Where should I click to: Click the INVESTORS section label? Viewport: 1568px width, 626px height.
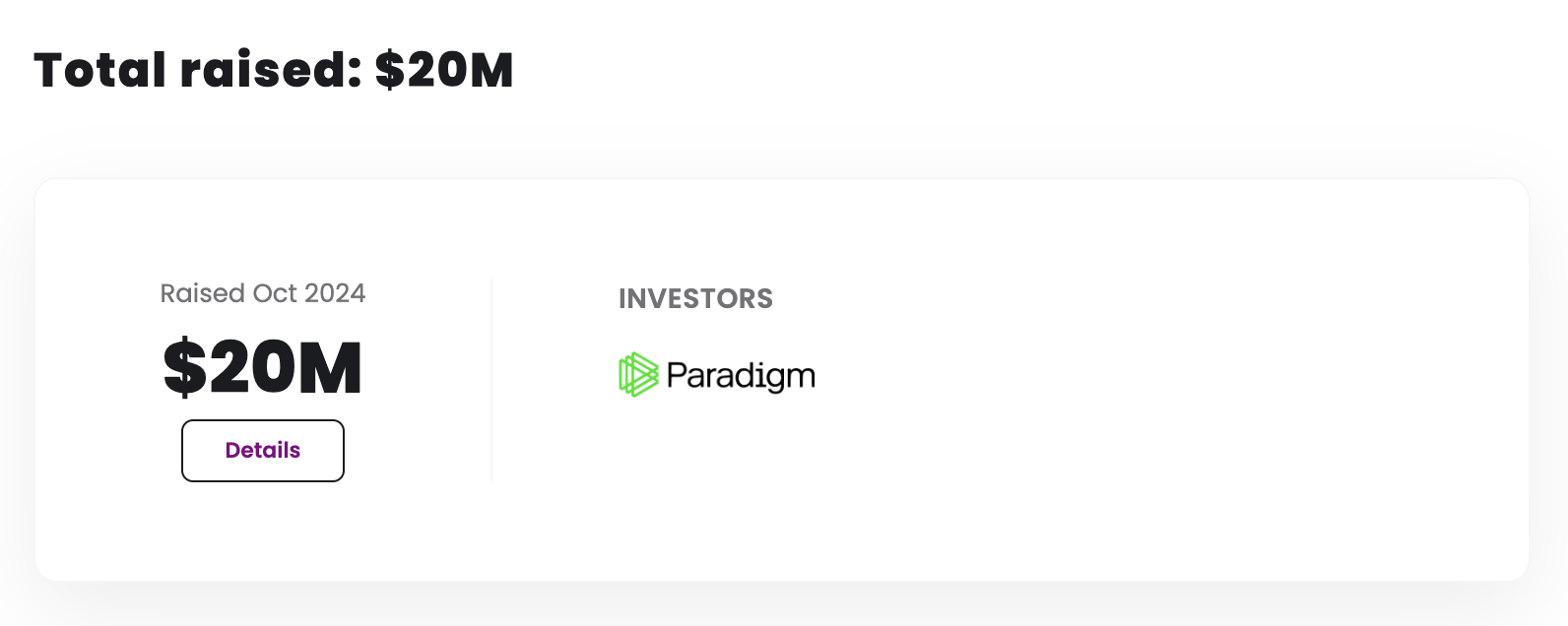coord(695,299)
